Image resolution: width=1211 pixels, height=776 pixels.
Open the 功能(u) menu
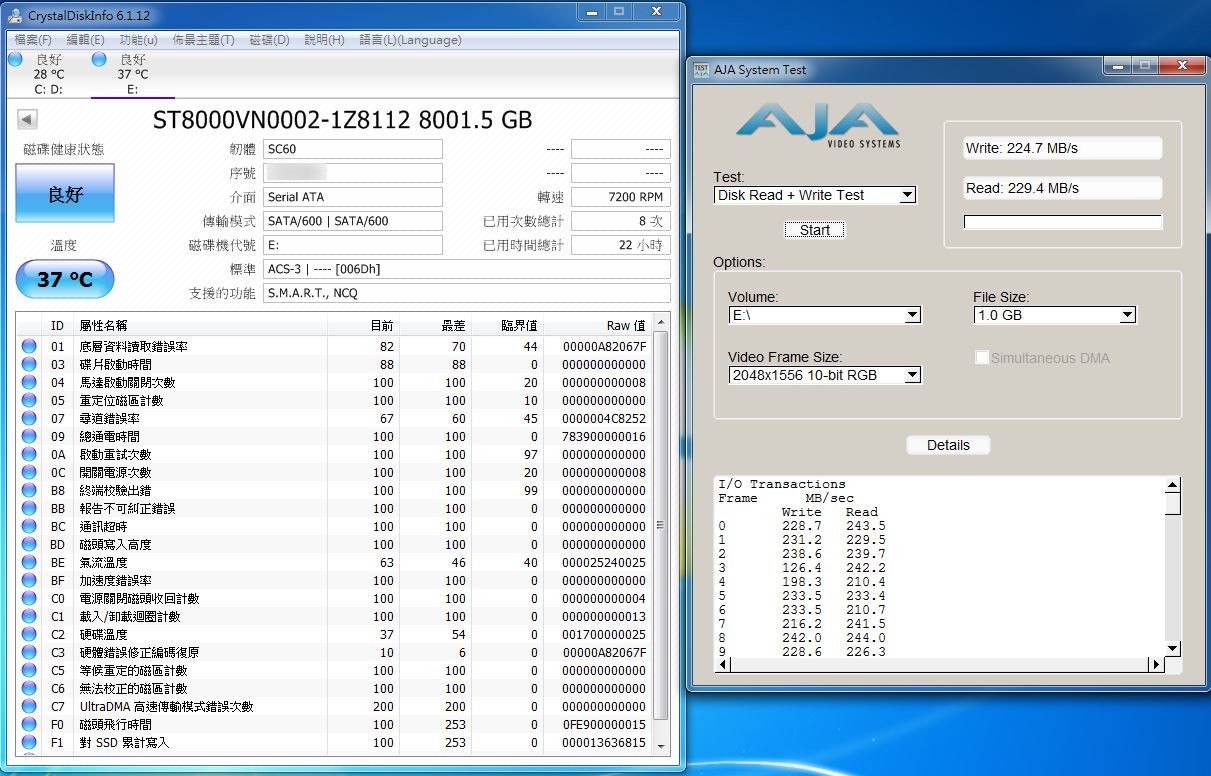[138, 40]
